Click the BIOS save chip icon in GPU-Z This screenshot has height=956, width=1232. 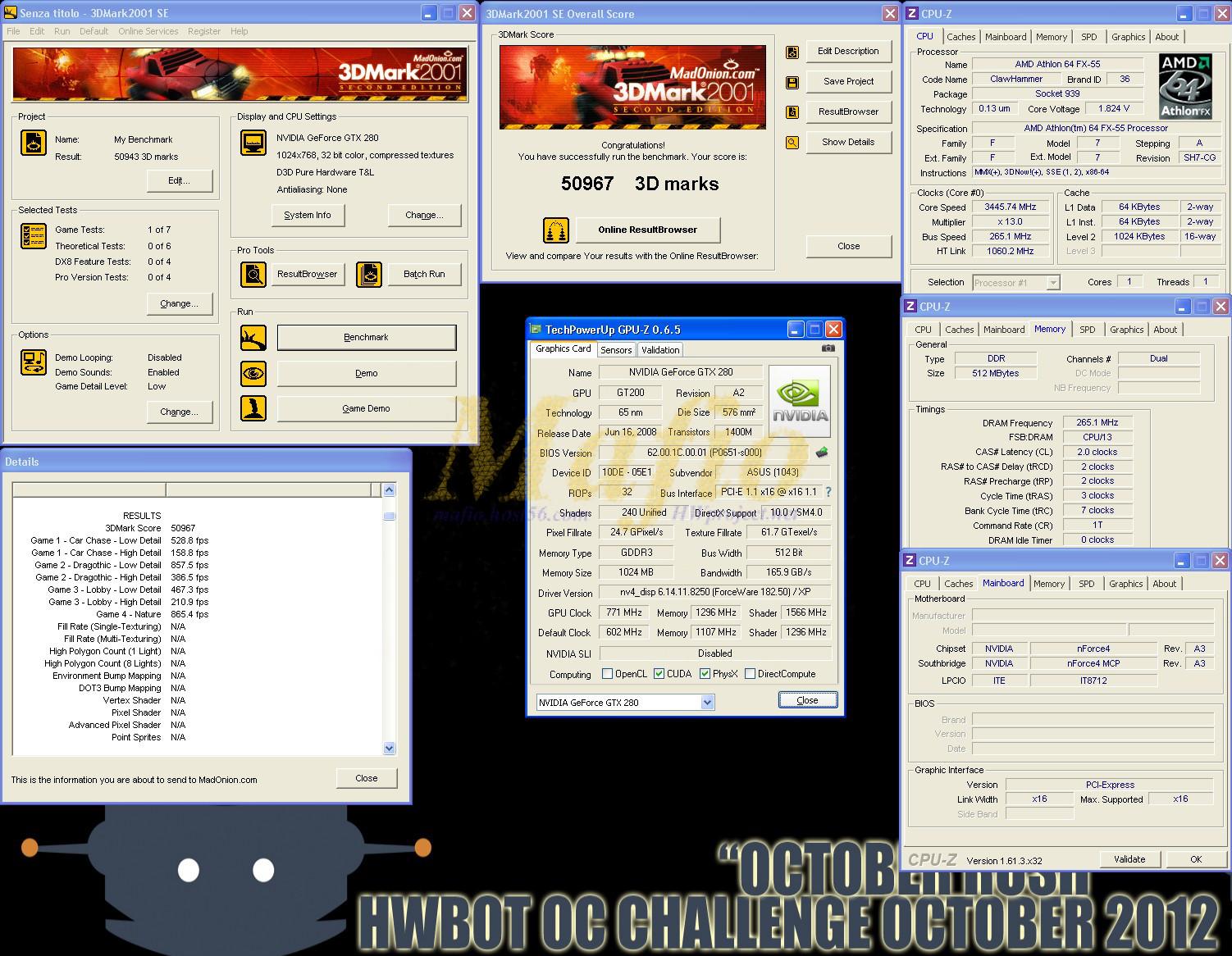[x=821, y=453]
